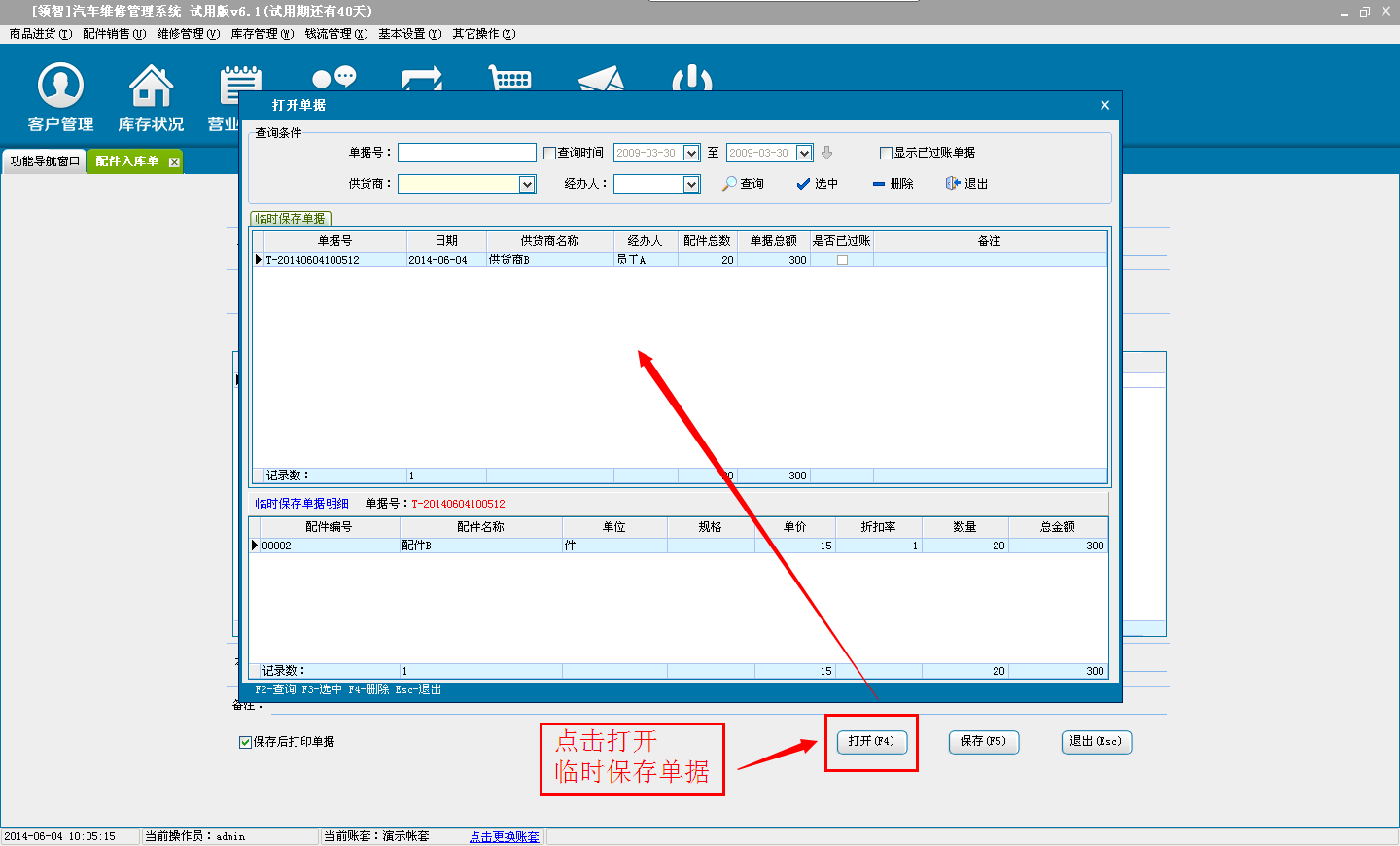Close the 配件入库单 tab with x icon

point(174,162)
